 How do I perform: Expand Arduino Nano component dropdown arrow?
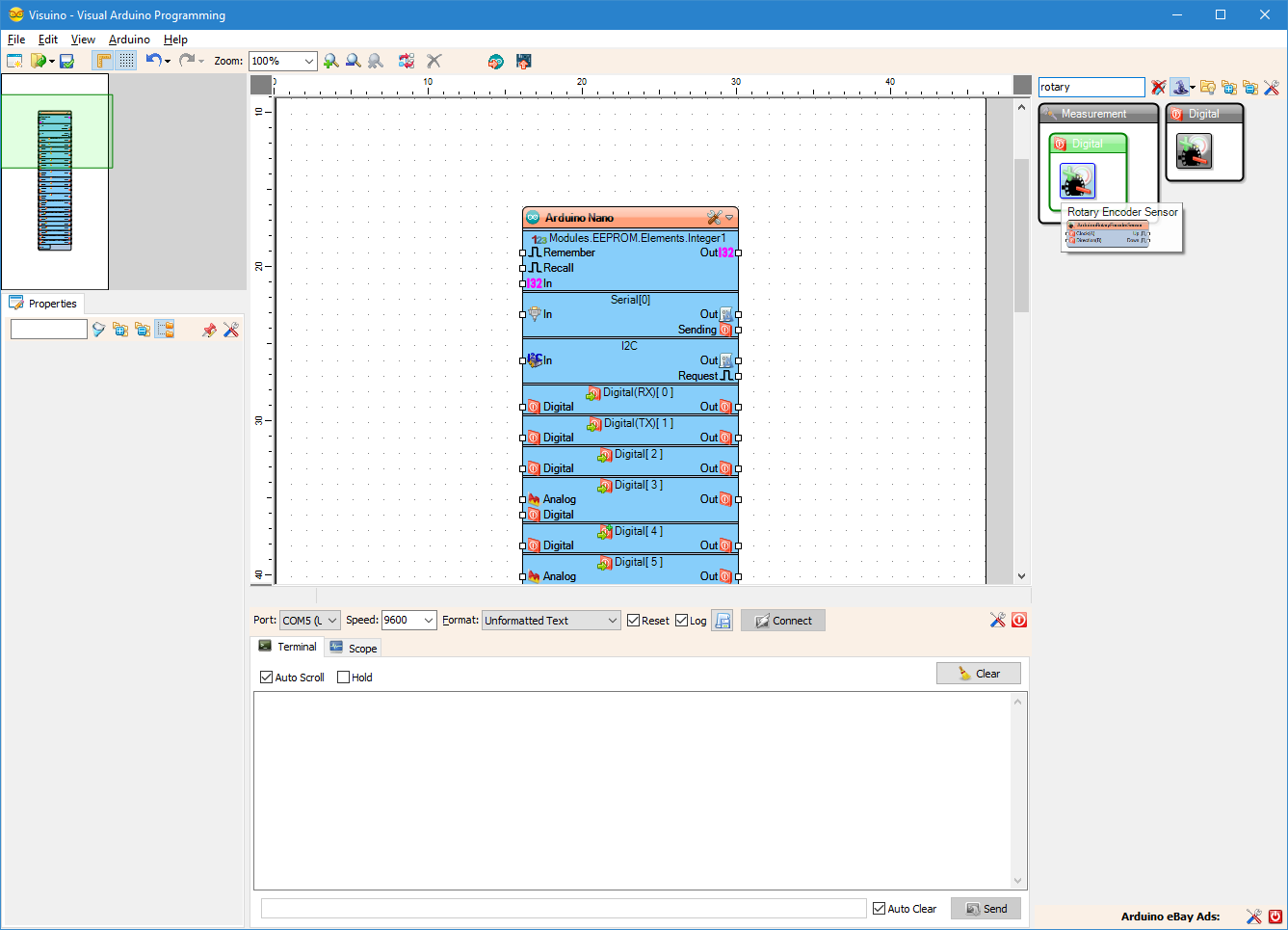click(x=729, y=218)
